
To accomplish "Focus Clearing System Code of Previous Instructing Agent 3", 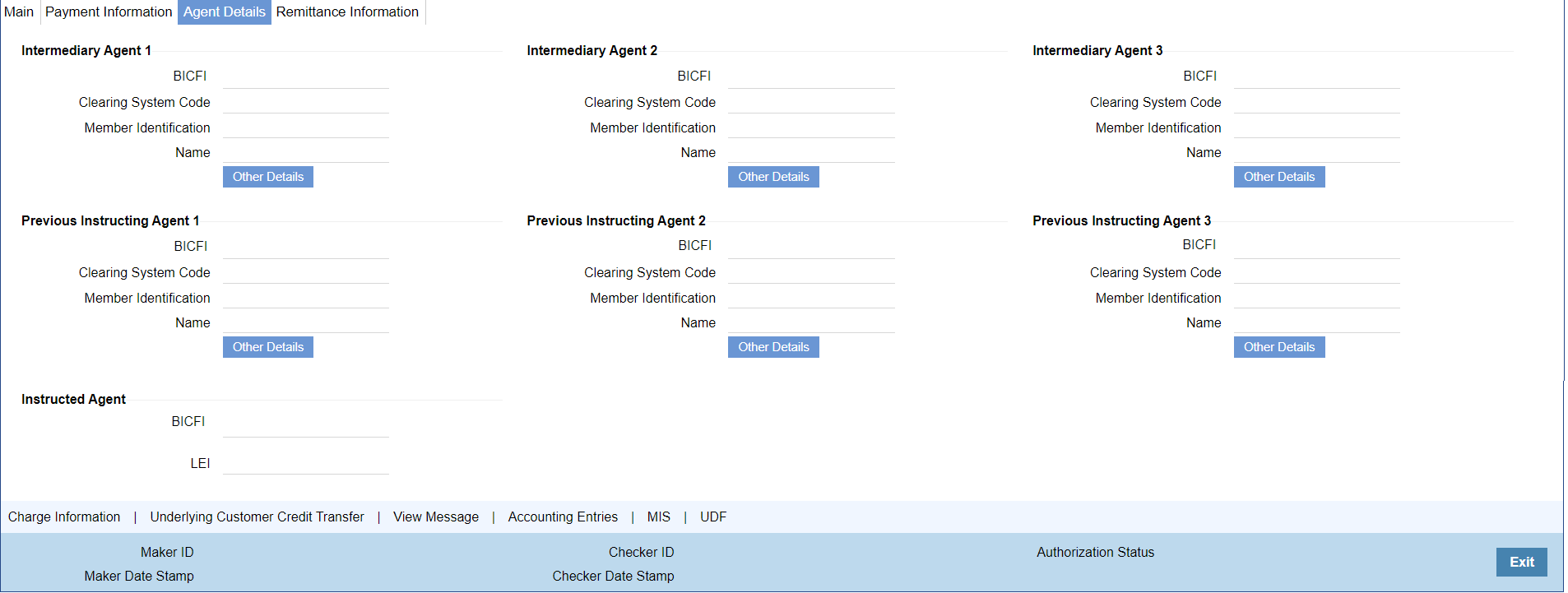I will point(1317,273).
